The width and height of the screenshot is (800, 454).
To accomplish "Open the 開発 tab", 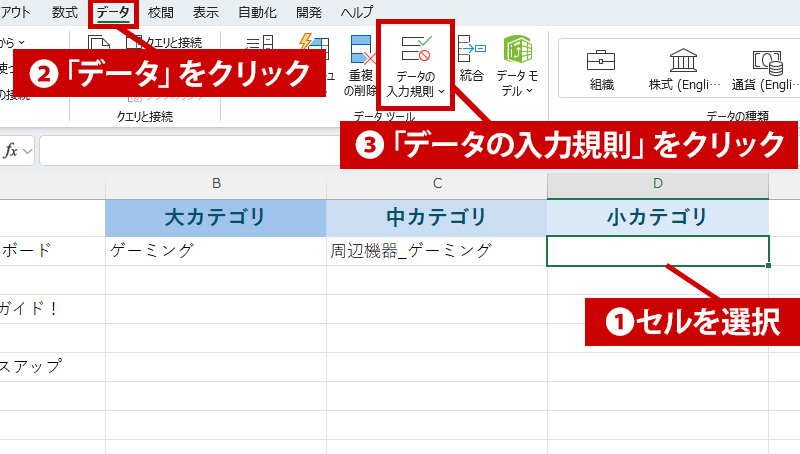I will [x=309, y=11].
